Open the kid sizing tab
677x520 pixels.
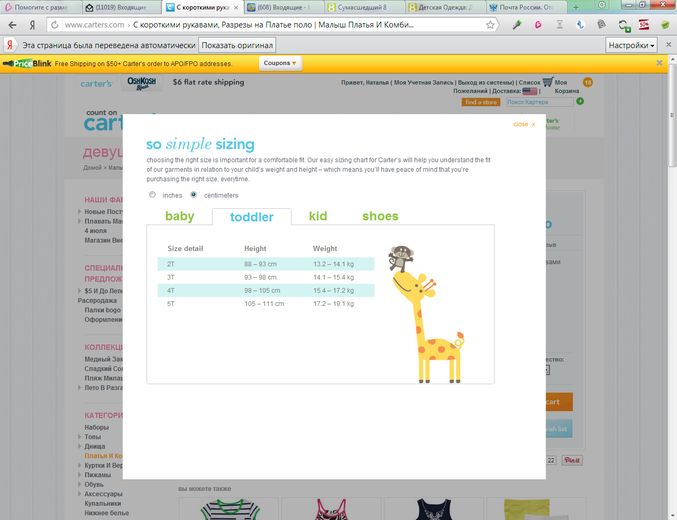[x=318, y=216]
